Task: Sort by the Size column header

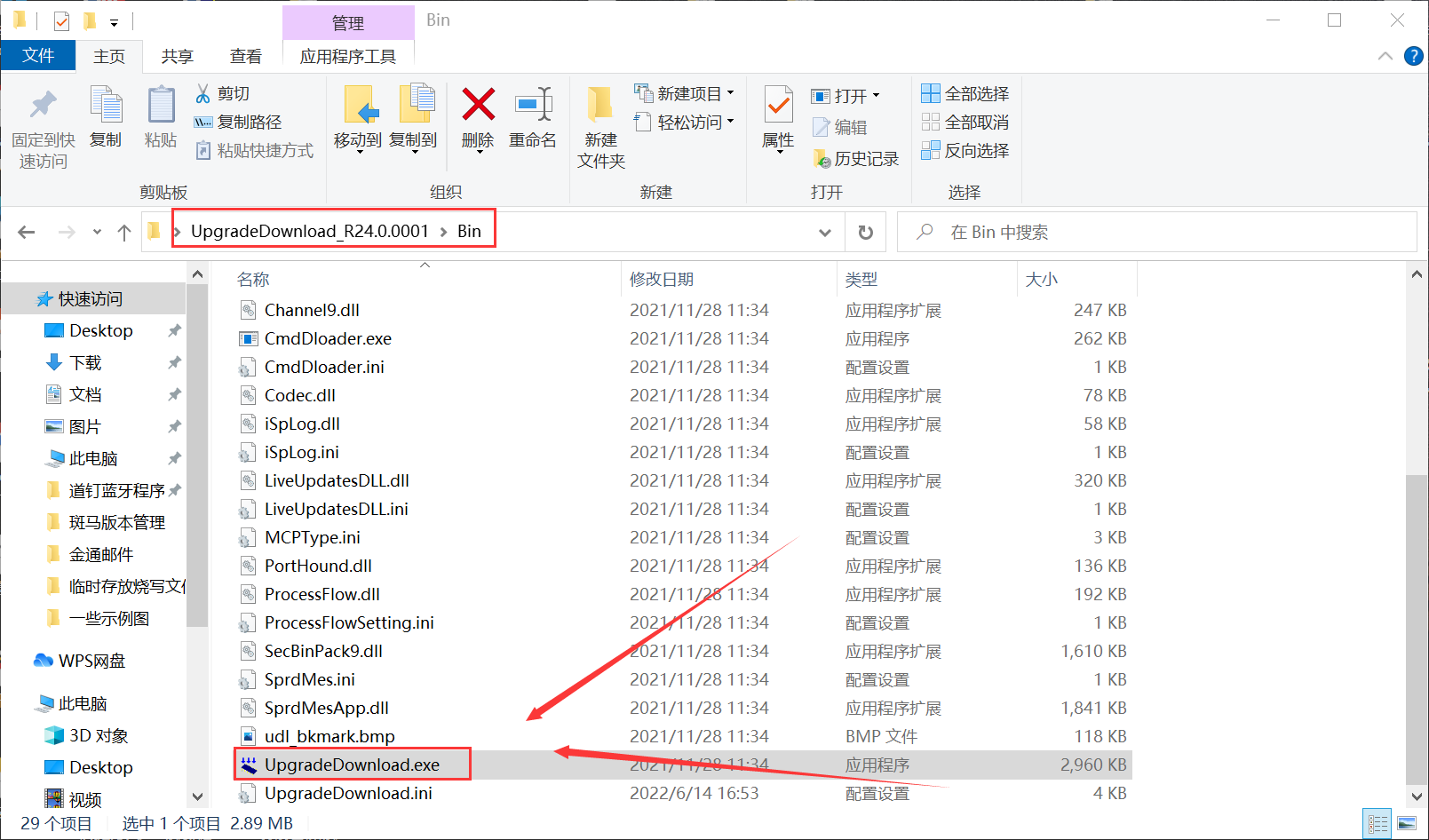Action: [x=1042, y=280]
